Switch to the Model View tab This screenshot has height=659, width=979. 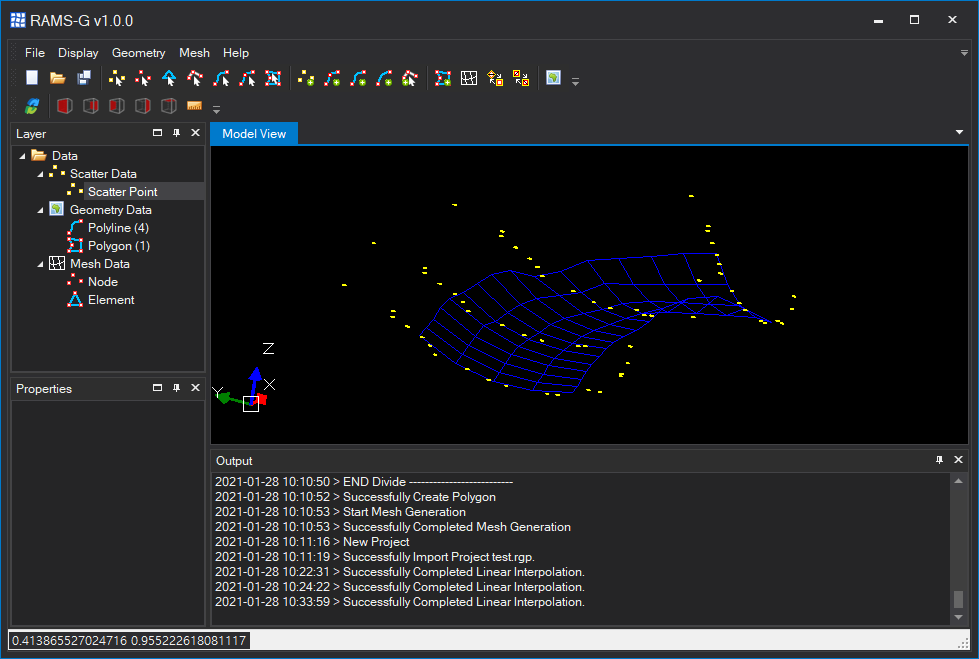tap(254, 134)
